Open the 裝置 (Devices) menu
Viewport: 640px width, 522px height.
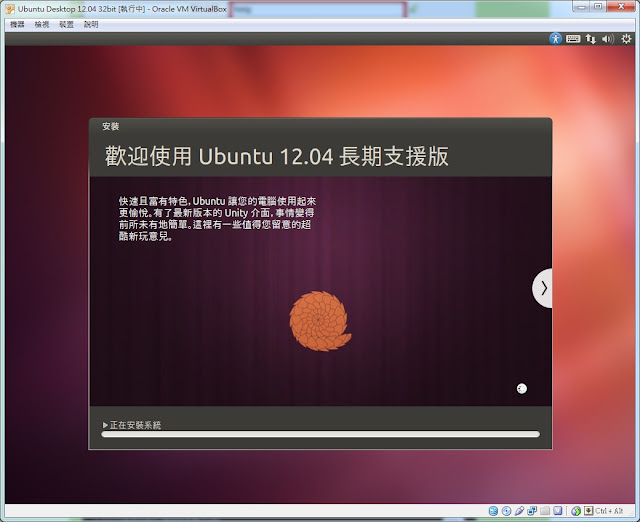coord(66,24)
